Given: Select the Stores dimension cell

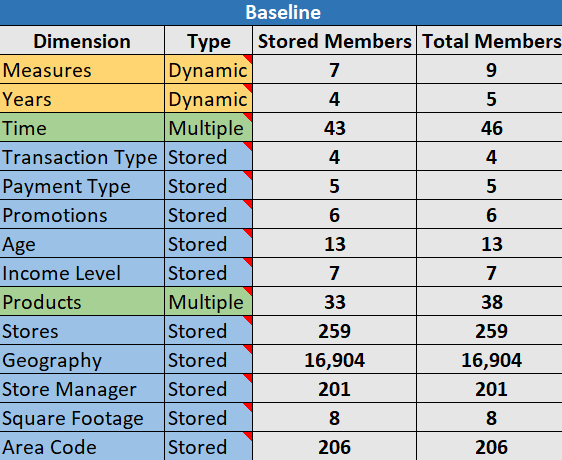Looking at the screenshot, I should pyautogui.click(x=82, y=331).
